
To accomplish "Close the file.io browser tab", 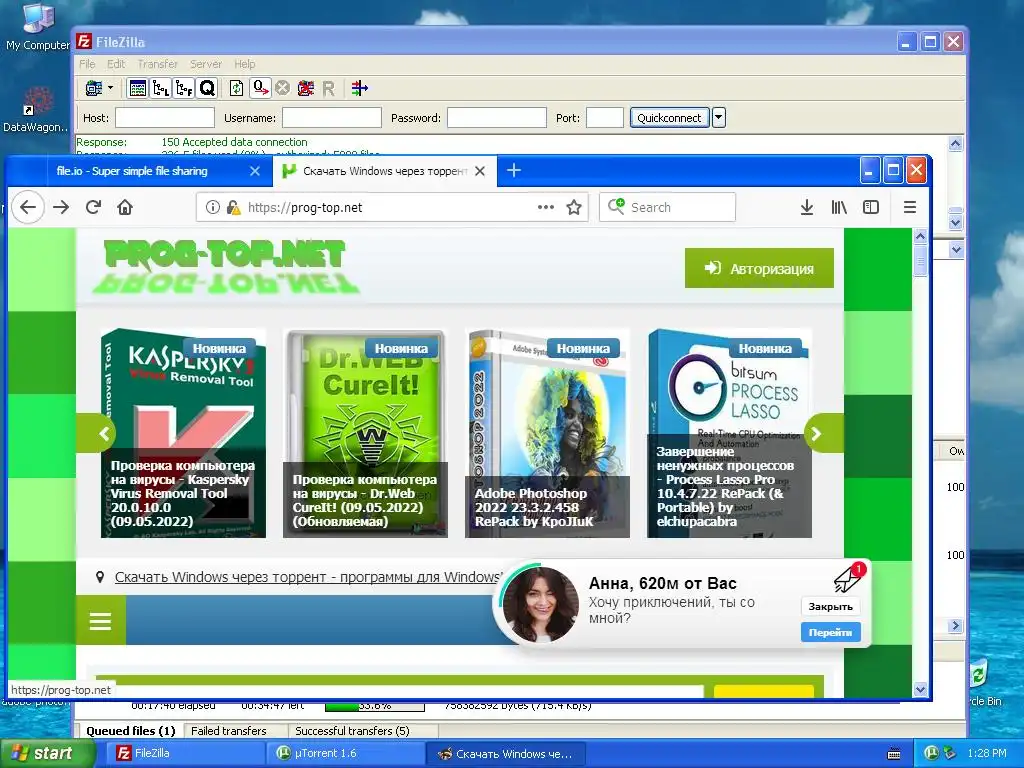I will (255, 171).
